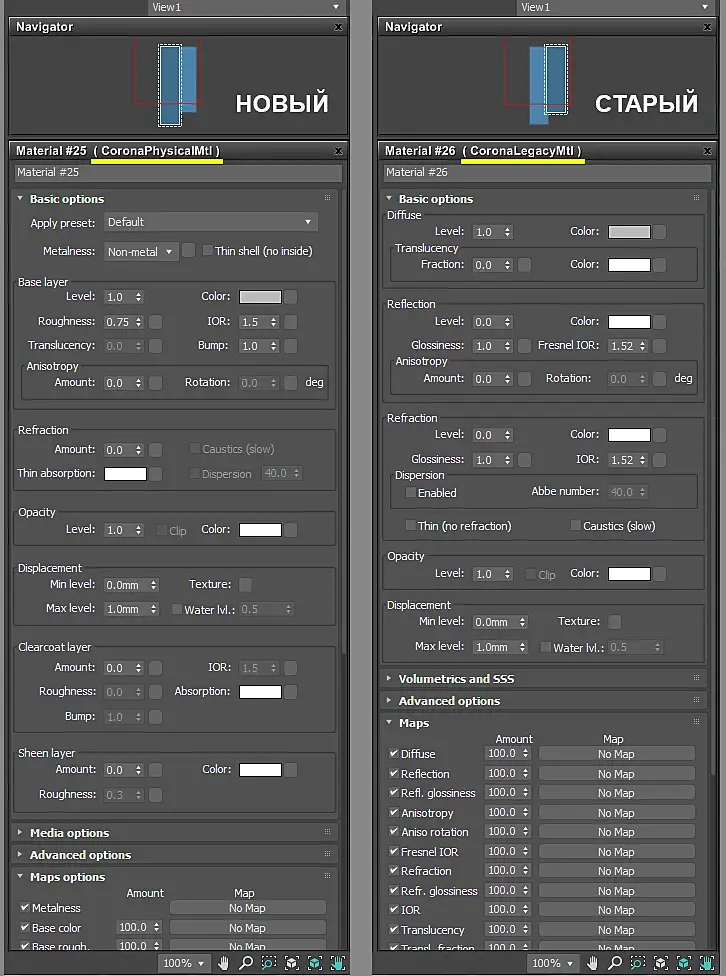Click Zoom Extents Selected icon in CoronaLegacyMtl panel toolbar
Image resolution: width=726 pixels, height=976 pixels.
684,963
